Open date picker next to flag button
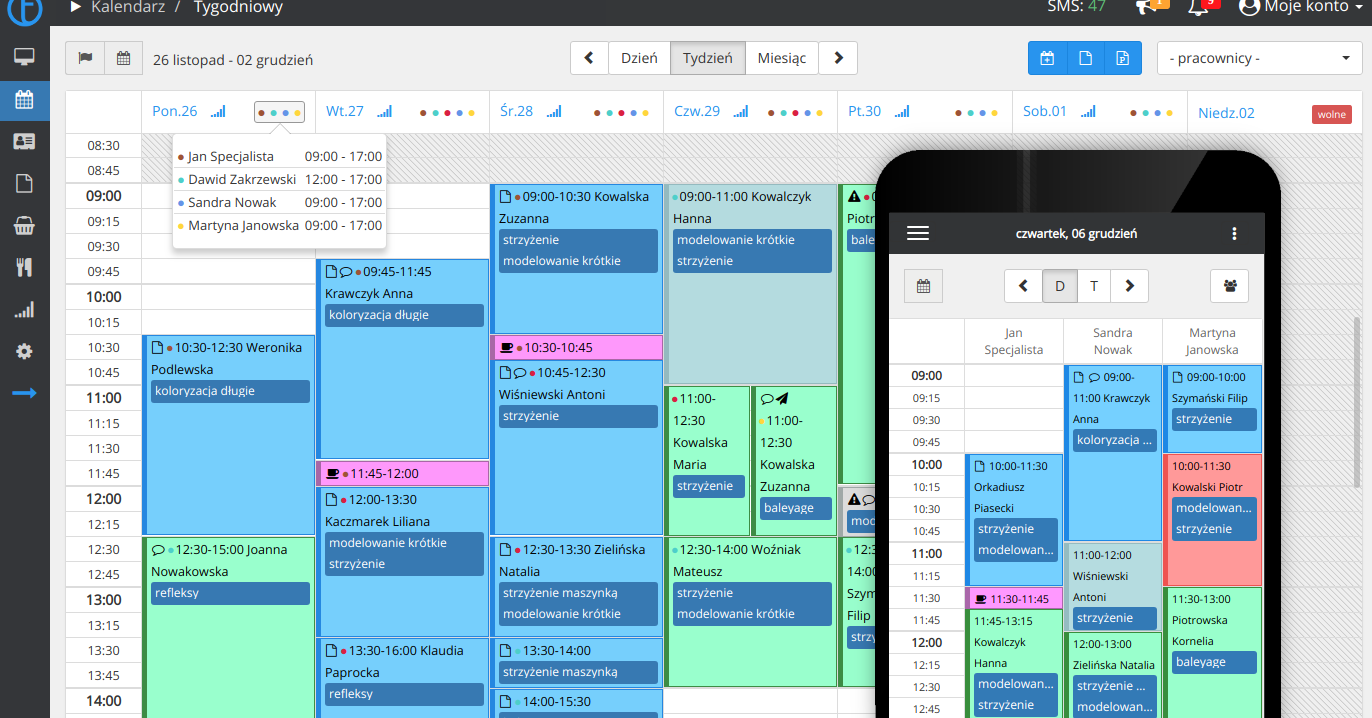 click(x=123, y=58)
